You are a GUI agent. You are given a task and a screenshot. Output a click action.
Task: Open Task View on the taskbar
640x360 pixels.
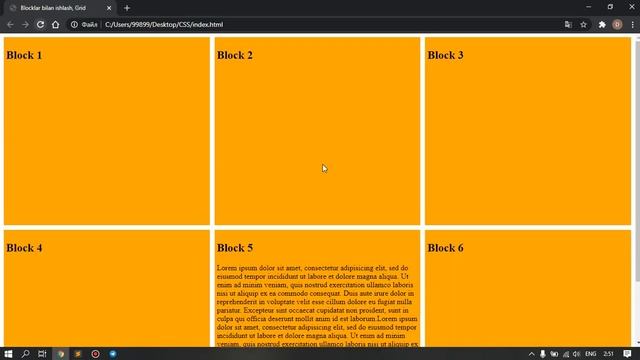(42, 354)
